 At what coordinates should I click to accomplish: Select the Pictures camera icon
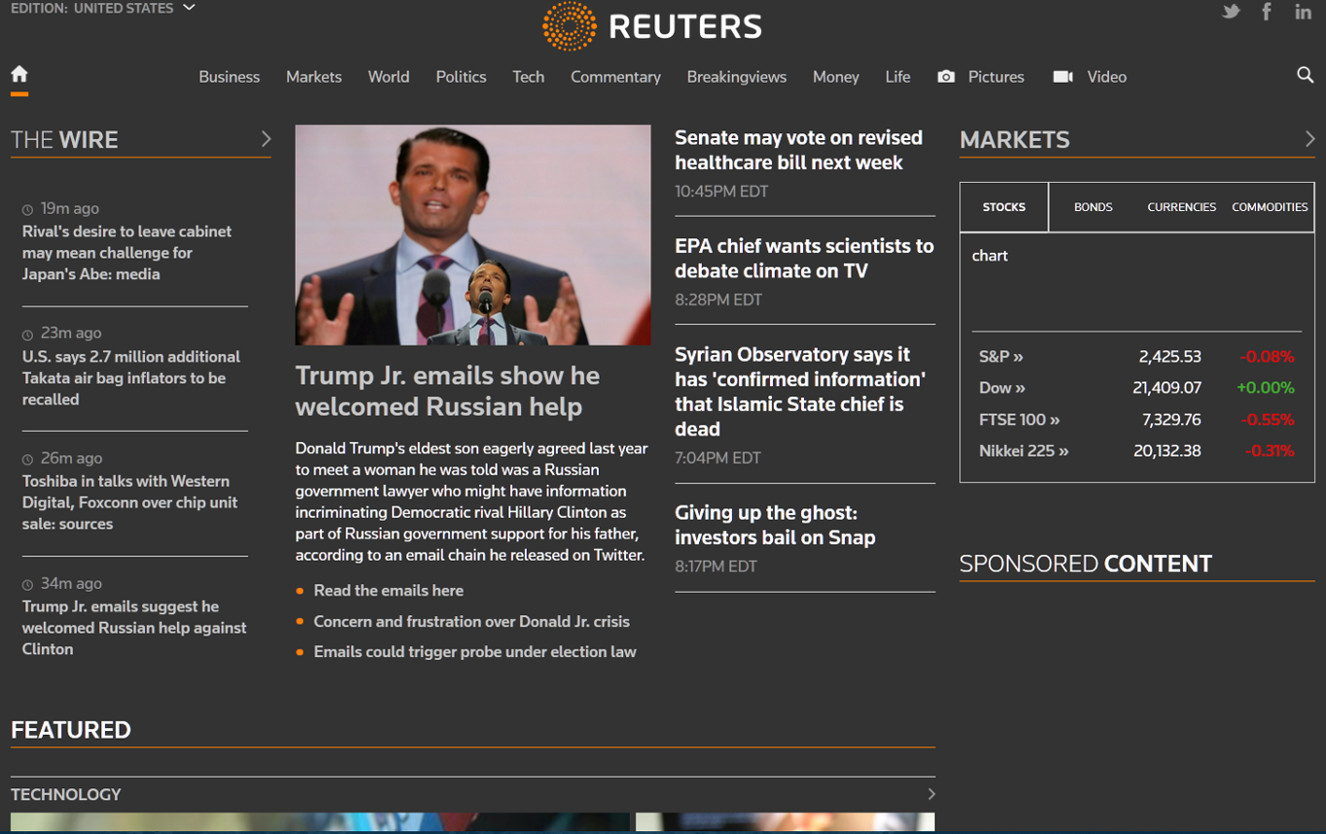[946, 76]
